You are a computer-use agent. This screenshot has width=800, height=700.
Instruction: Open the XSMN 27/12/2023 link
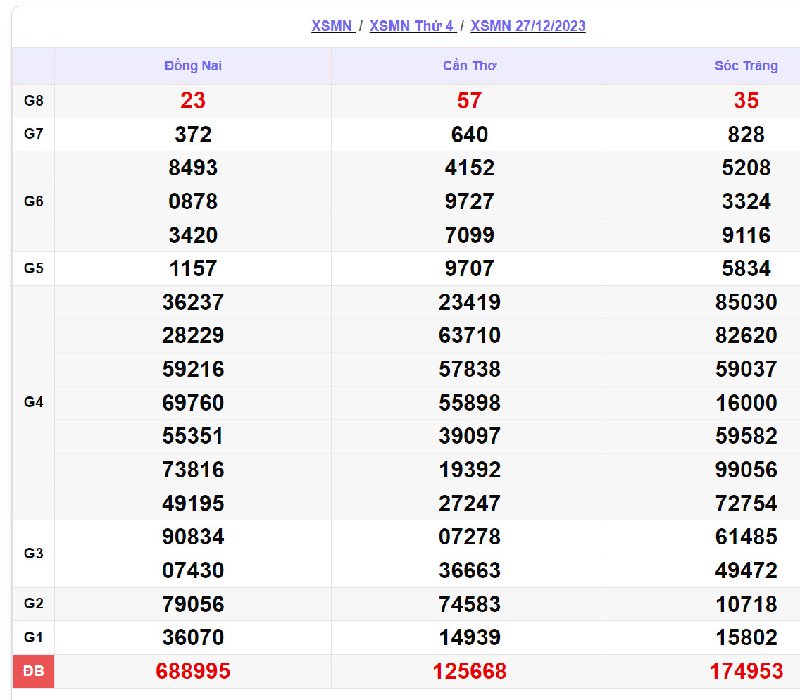click(528, 26)
